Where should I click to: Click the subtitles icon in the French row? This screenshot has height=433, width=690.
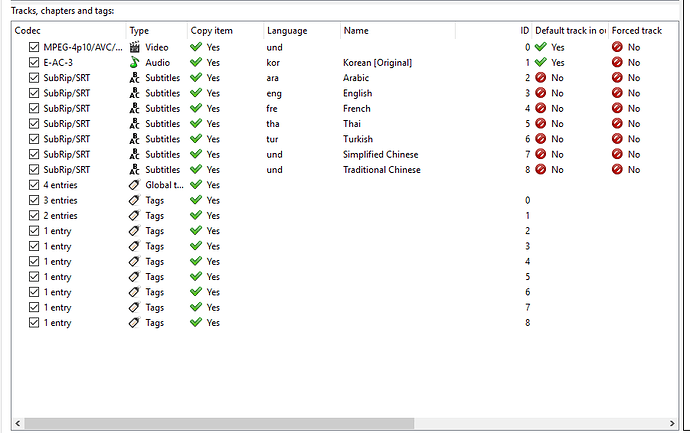(x=135, y=108)
